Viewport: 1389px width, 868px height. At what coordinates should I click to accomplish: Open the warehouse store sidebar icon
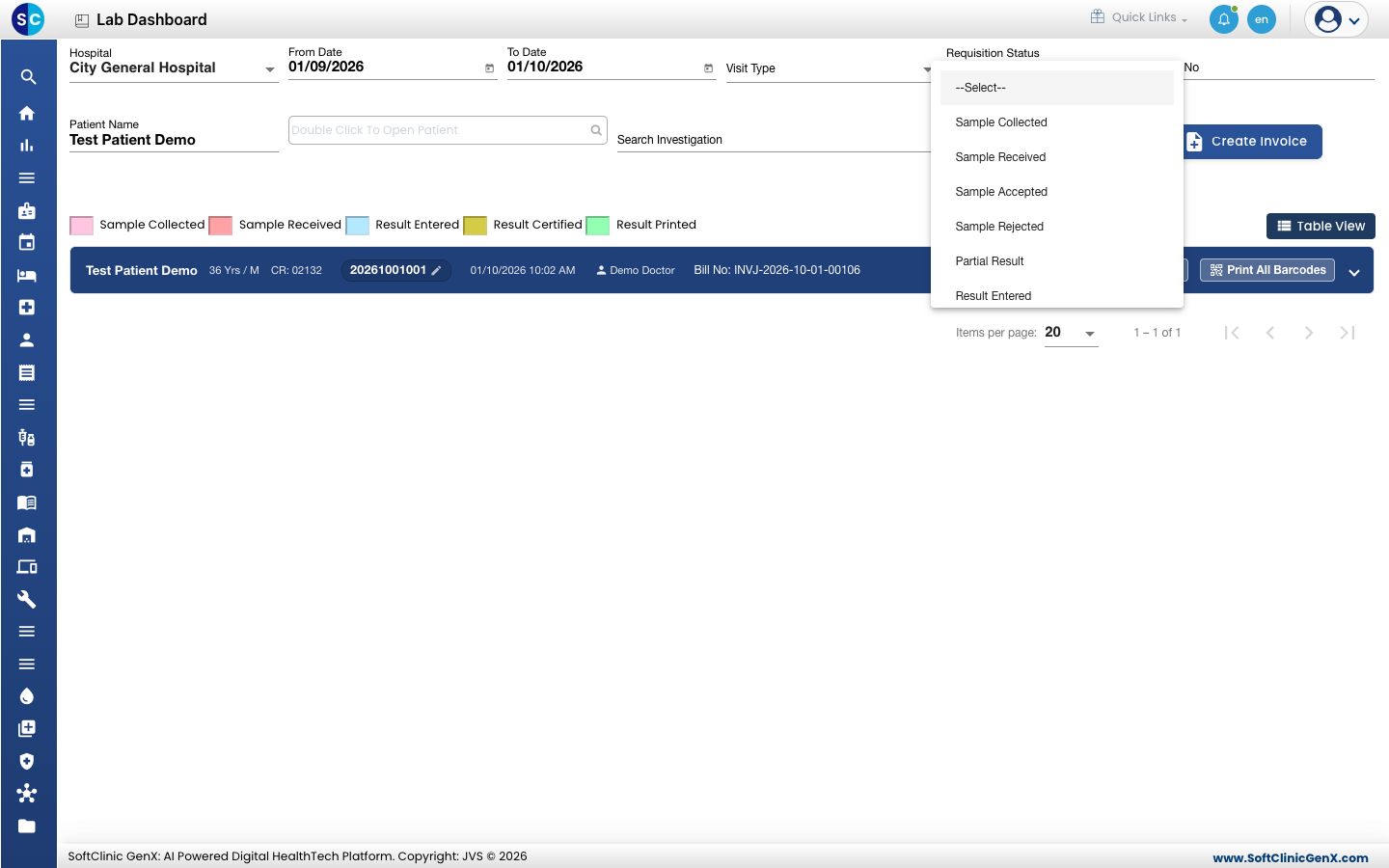pyautogui.click(x=27, y=534)
